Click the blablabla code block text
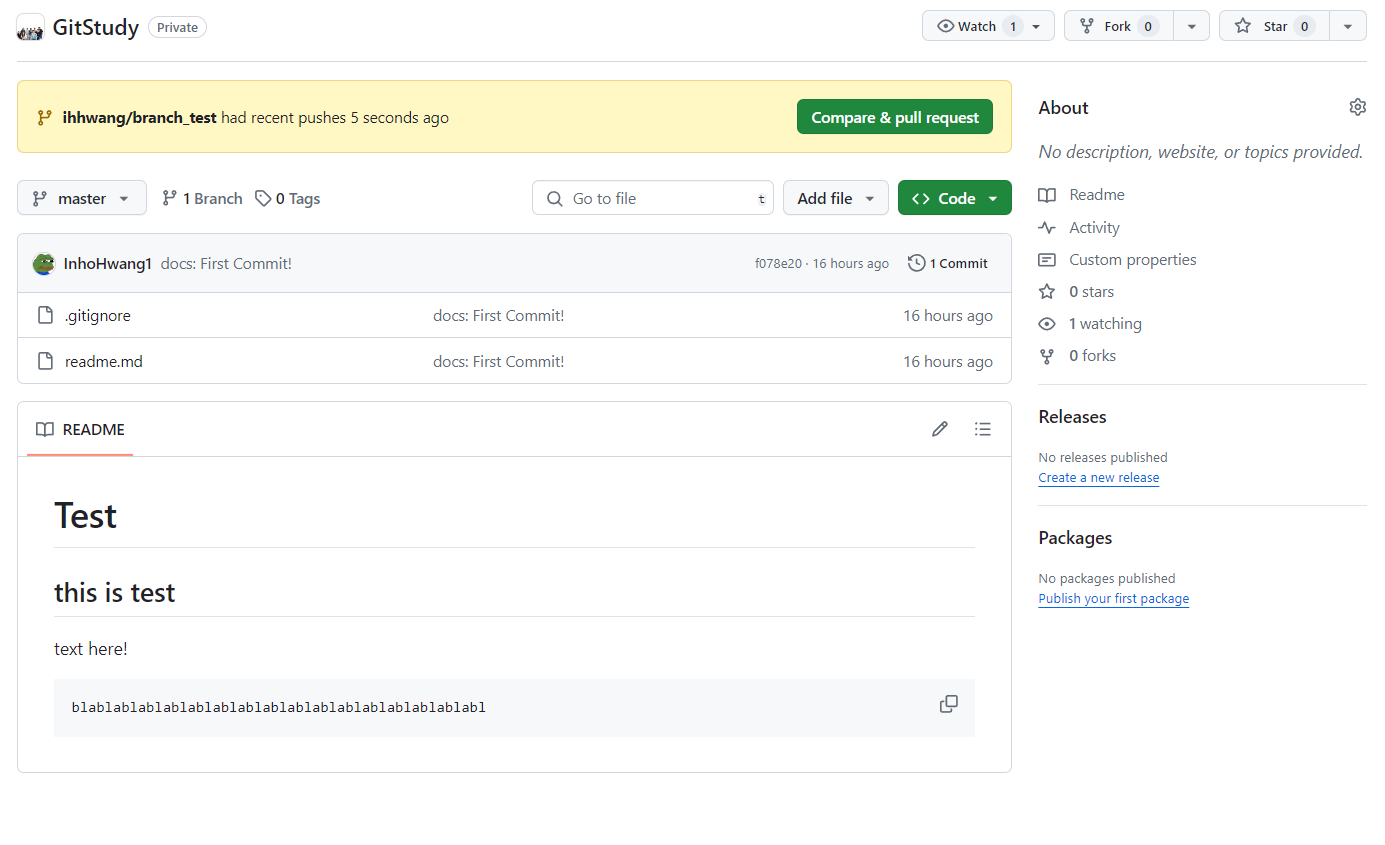Image resolution: width=1385 pixels, height=845 pixels. click(x=278, y=708)
